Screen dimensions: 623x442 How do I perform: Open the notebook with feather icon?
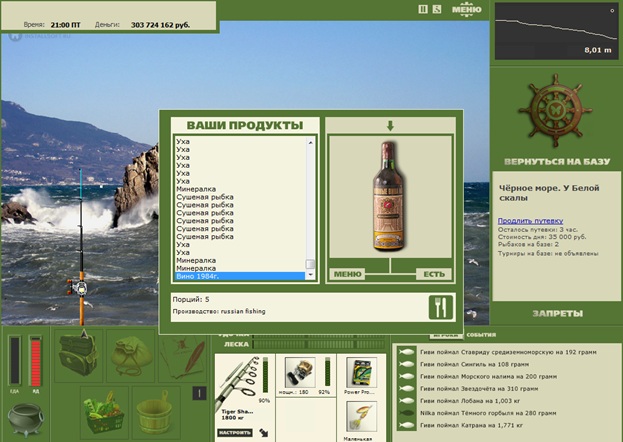point(182,356)
